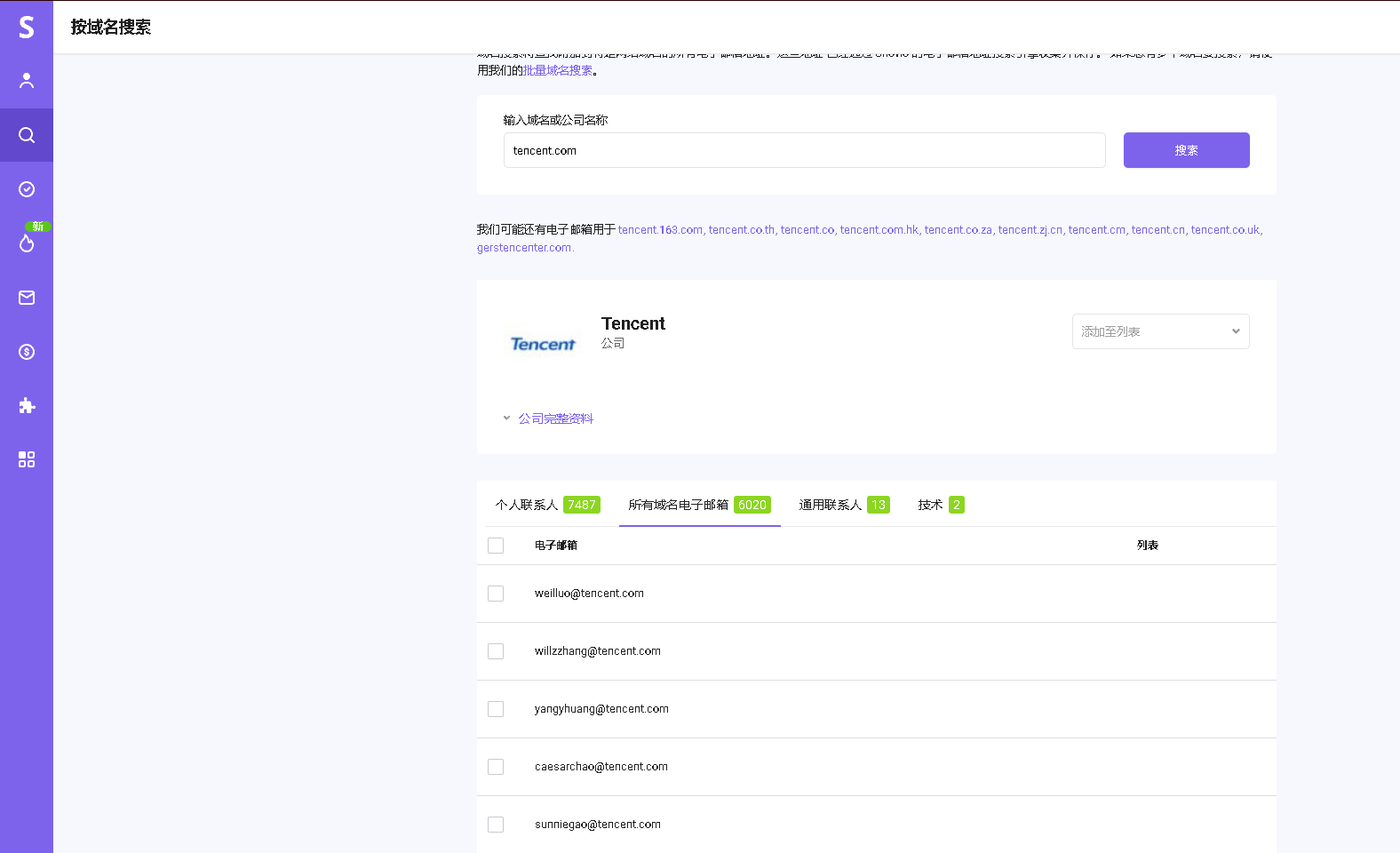
Task: Open the envelope email campaigns icon
Action: point(27,298)
